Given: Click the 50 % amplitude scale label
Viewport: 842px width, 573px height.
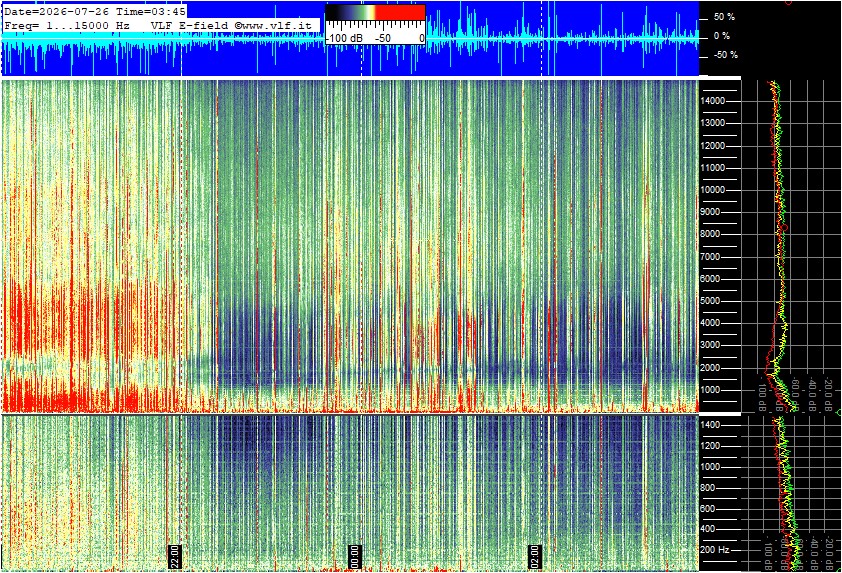Looking at the screenshot, I should pos(724,17).
